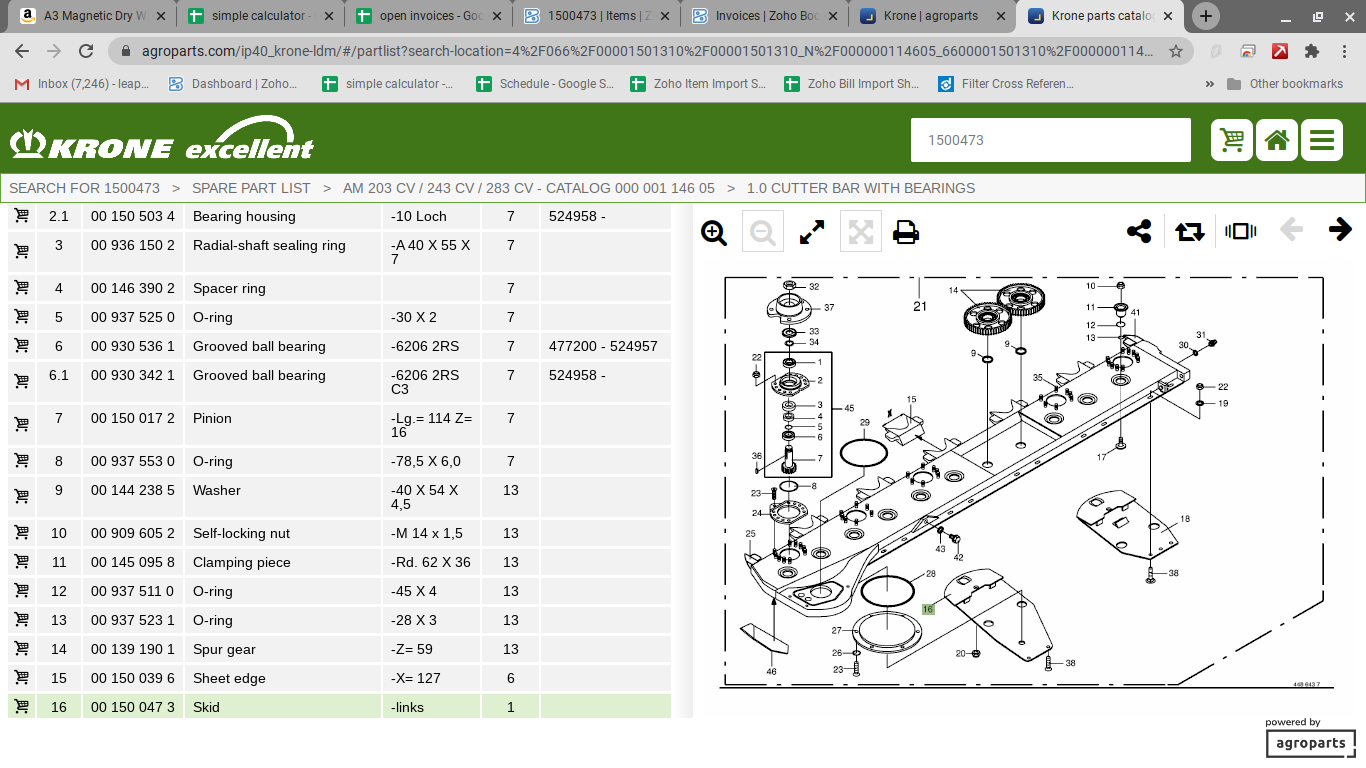1366x768 pixels.
Task: Add Bearing housing row to the cart
Action: (21, 215)
